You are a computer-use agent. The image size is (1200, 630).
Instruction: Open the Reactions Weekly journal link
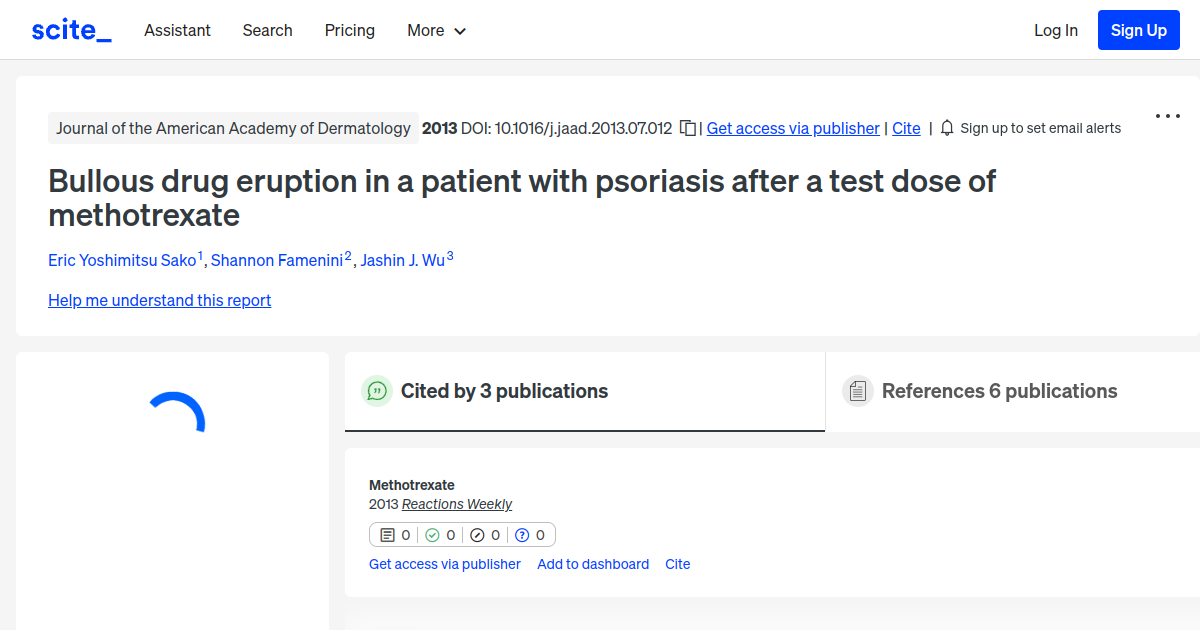point(457,504)
